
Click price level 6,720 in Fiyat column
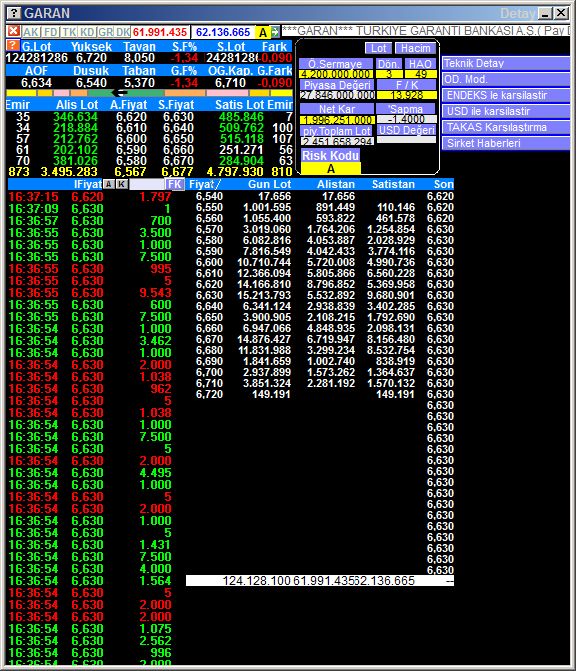click(209, 394)
